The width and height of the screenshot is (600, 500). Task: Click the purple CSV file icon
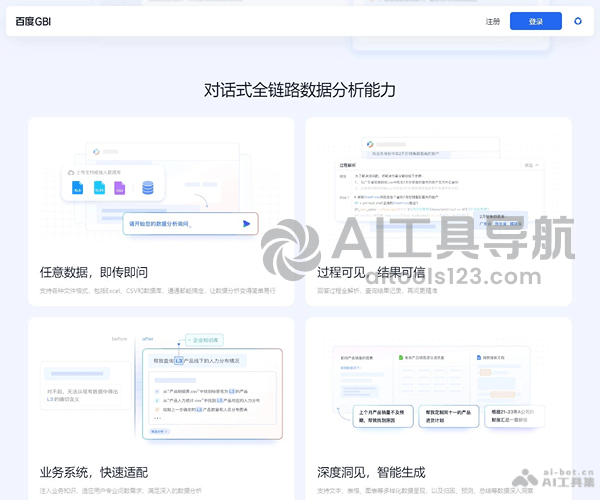point(120,187)
